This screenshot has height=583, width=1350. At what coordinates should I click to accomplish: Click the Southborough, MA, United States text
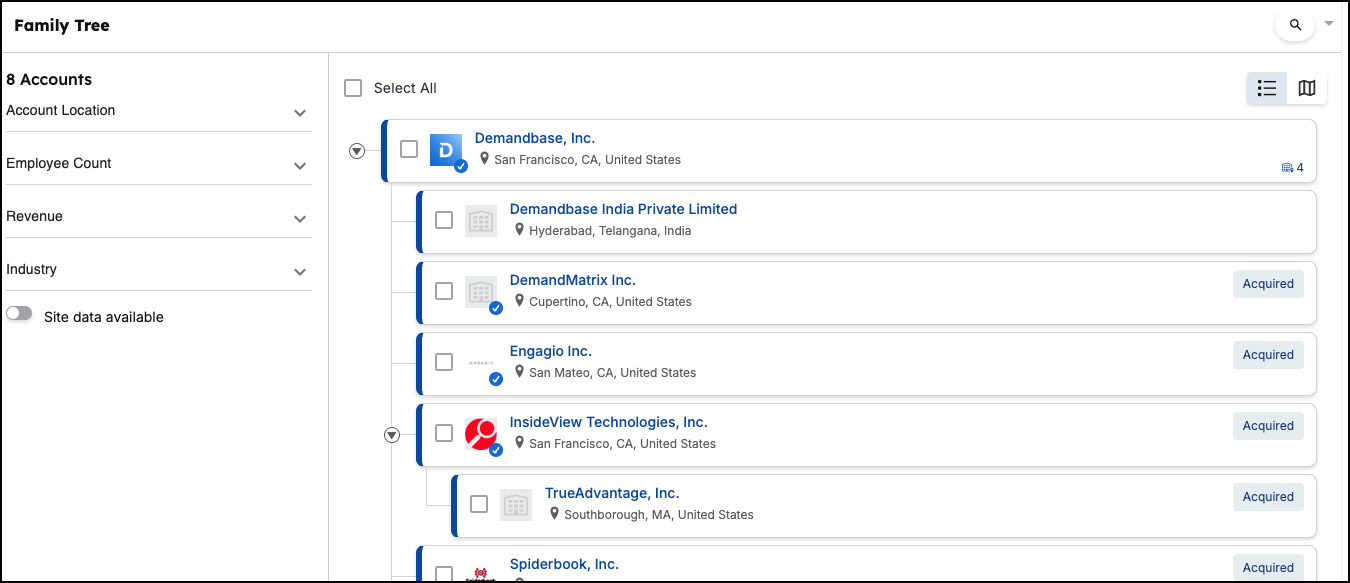659,515
